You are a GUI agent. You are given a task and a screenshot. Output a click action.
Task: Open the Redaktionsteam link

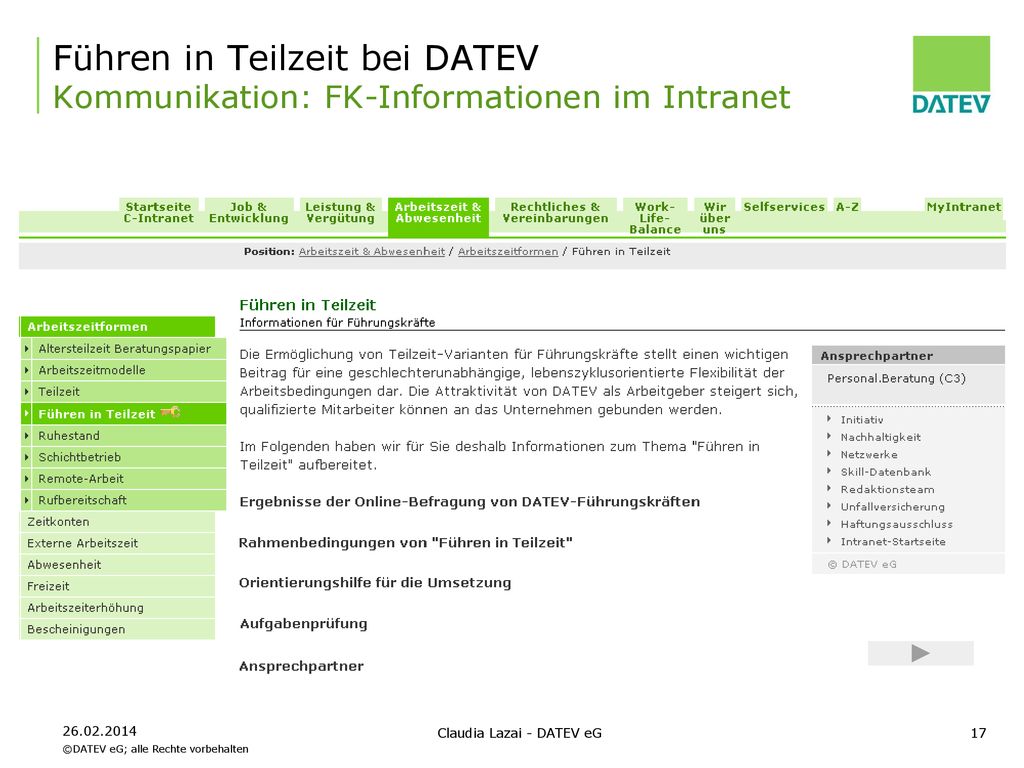[887, 490]
